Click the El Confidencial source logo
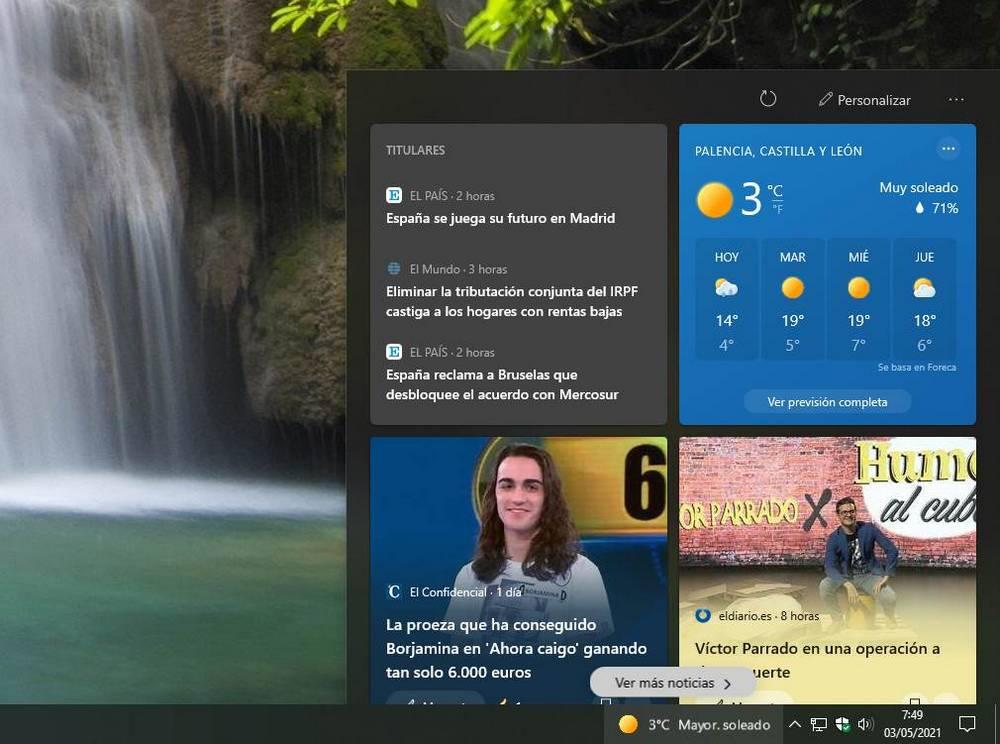 (394, 592)
